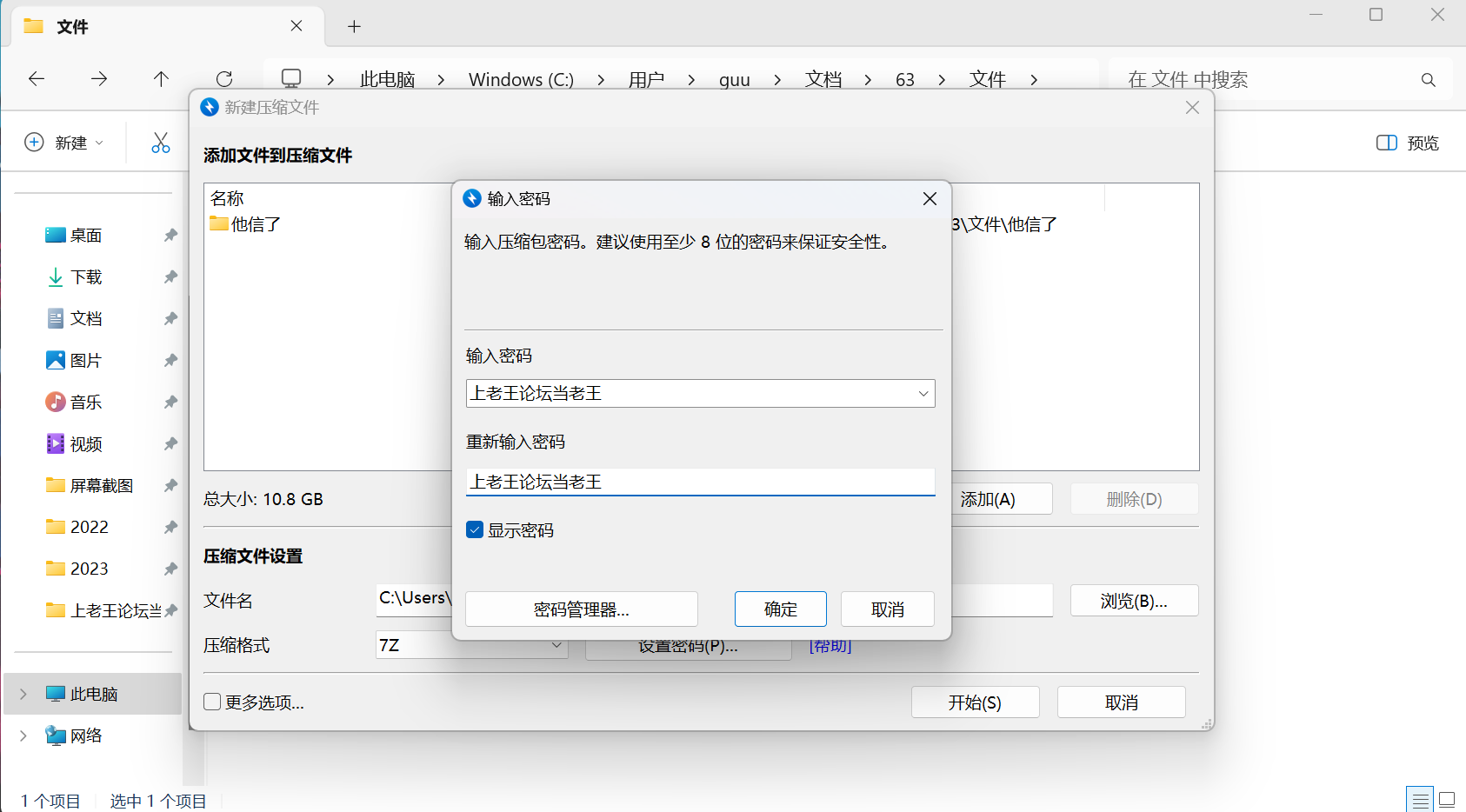Image resolution: width=1466 pixels, height=812 pixels.
Task: Click 用户 in the address breadcrumb
Action: tap(646, 80)
